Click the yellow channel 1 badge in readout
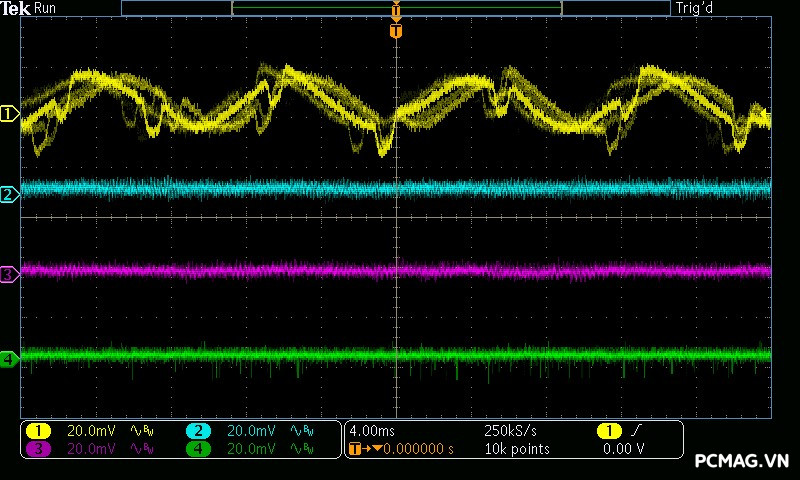The width and height of the screenshot is (800, 480). 38,431
